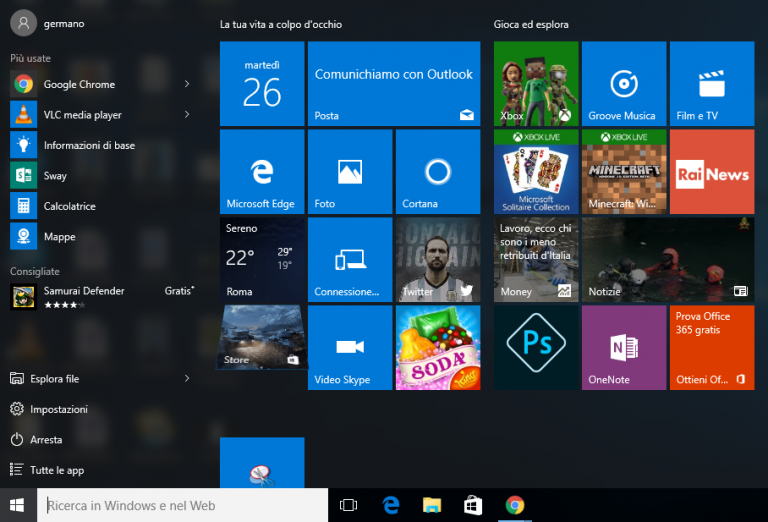Open the Connessione tile
Screen dimensions: 768x522
coord(350,260)
